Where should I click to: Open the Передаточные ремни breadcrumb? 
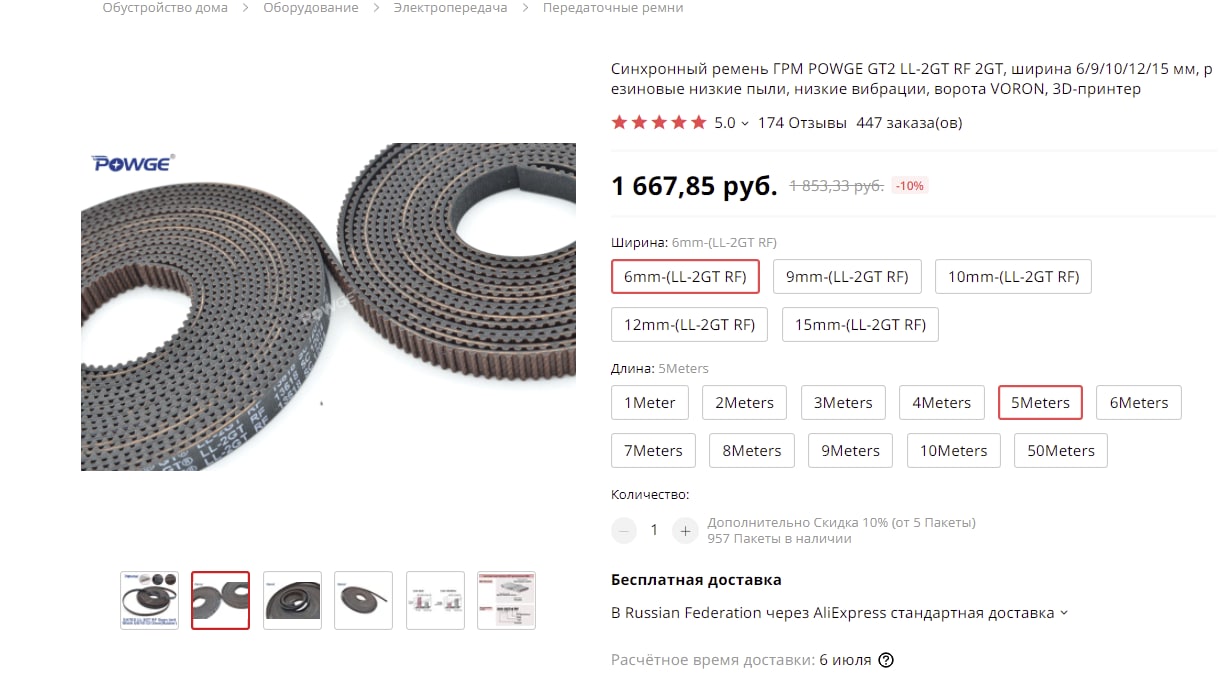pos(613,8)
